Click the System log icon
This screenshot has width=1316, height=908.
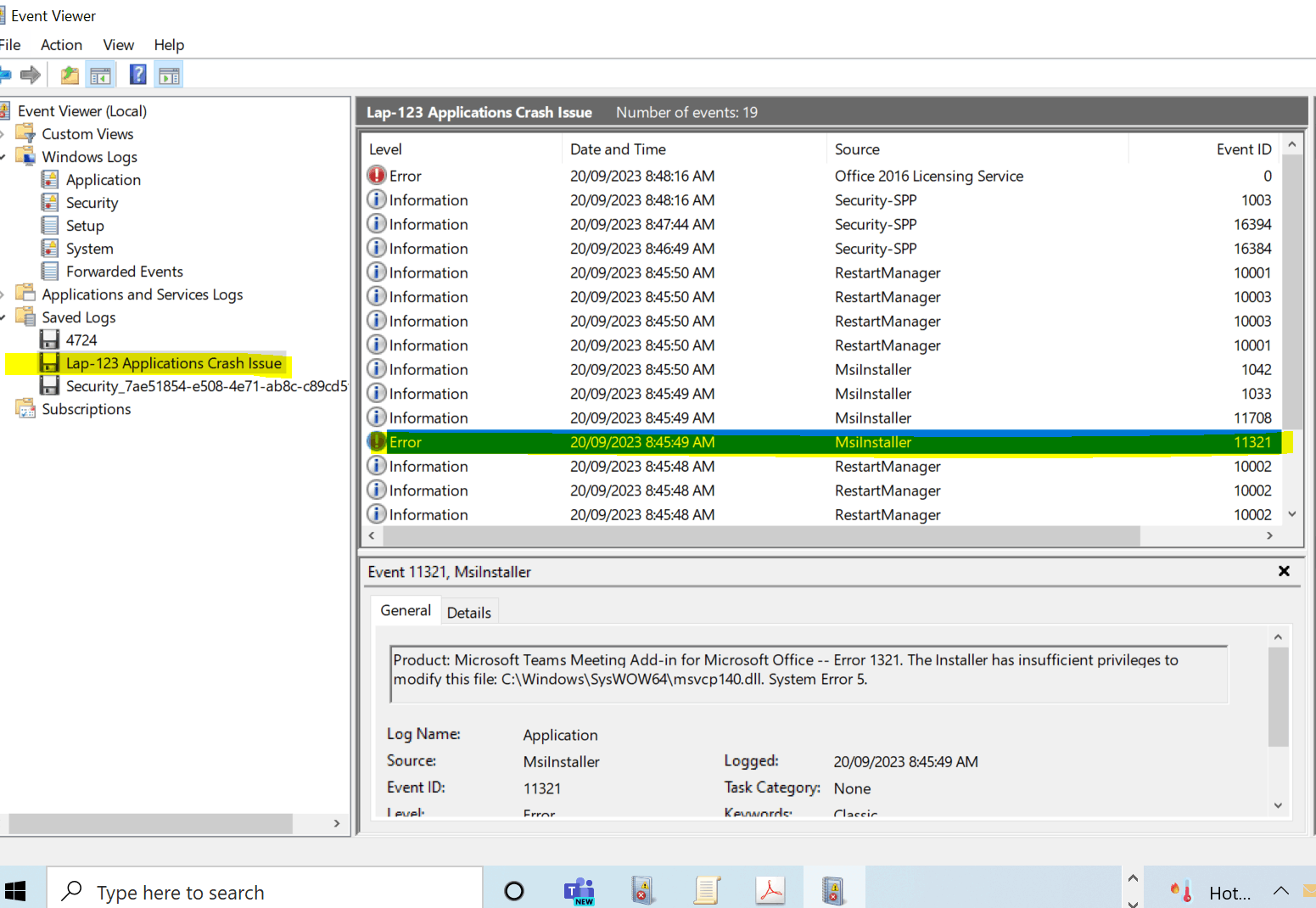click(x=51, y=248)
